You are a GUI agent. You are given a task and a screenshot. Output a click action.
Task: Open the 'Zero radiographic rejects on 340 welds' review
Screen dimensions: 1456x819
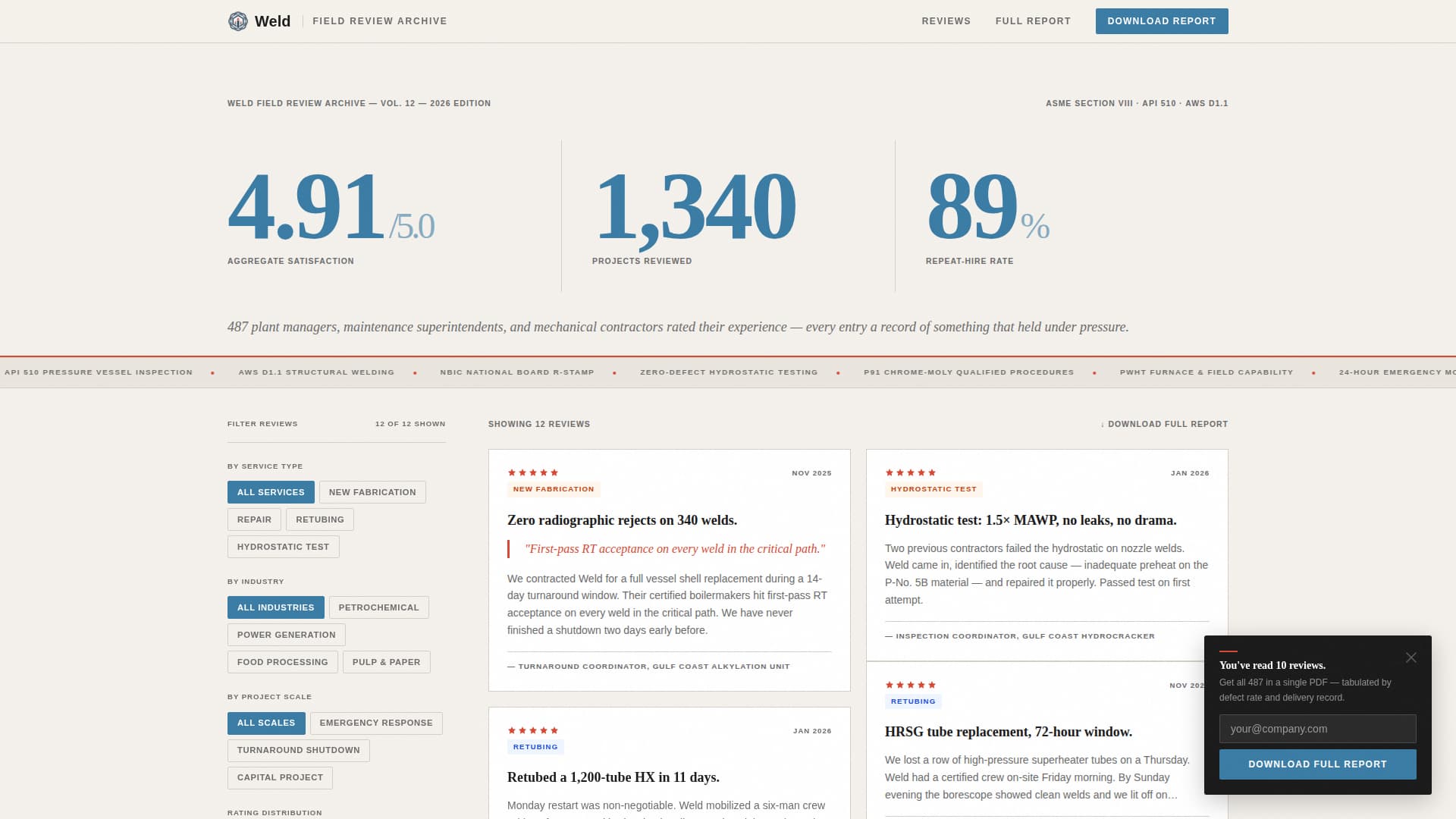pyautogui.click(x=622, y=520)
